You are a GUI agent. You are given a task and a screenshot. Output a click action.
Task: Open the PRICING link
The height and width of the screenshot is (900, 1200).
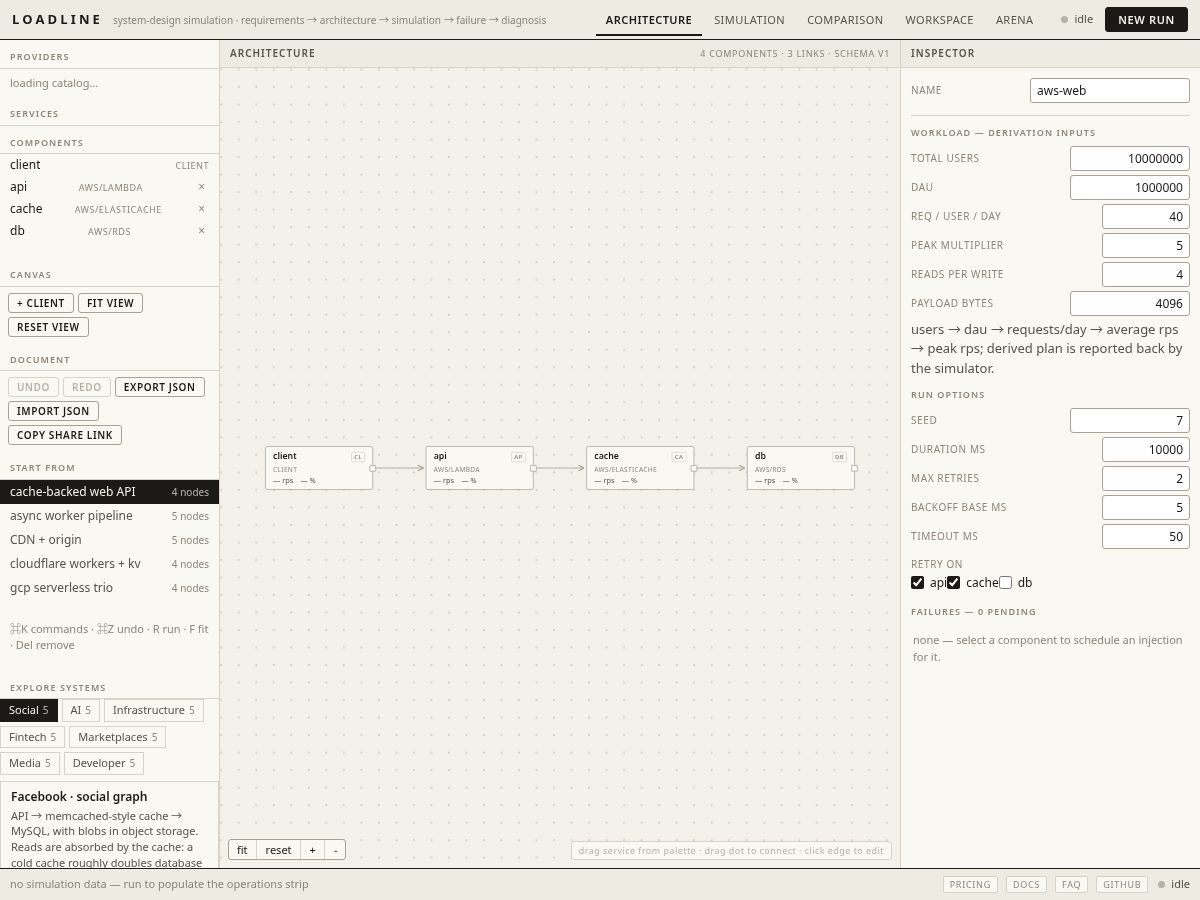click(970, 885)
